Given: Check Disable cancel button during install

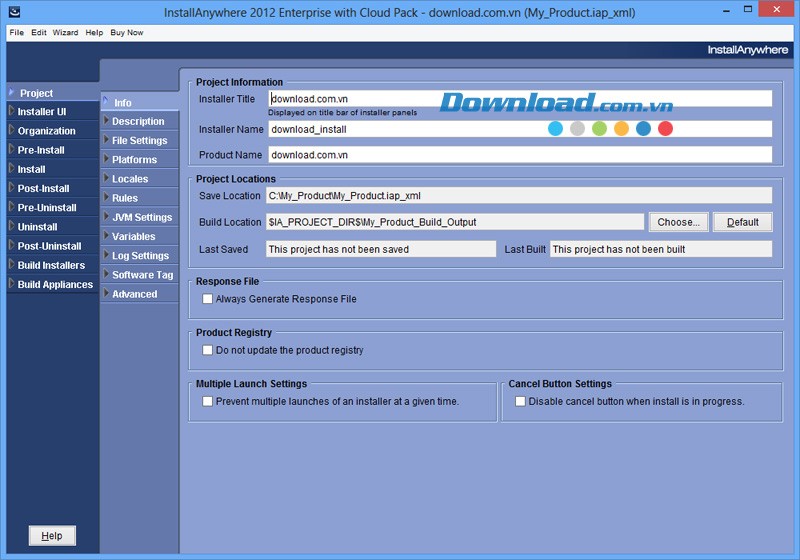Looking at the screenshot, I should pos(520,401).
